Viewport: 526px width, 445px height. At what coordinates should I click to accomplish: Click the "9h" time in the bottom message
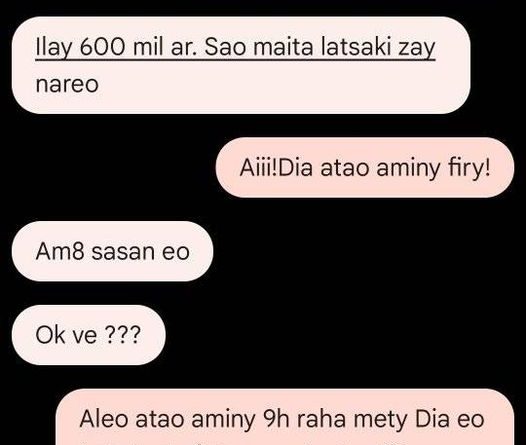click(x=277, y=419)
